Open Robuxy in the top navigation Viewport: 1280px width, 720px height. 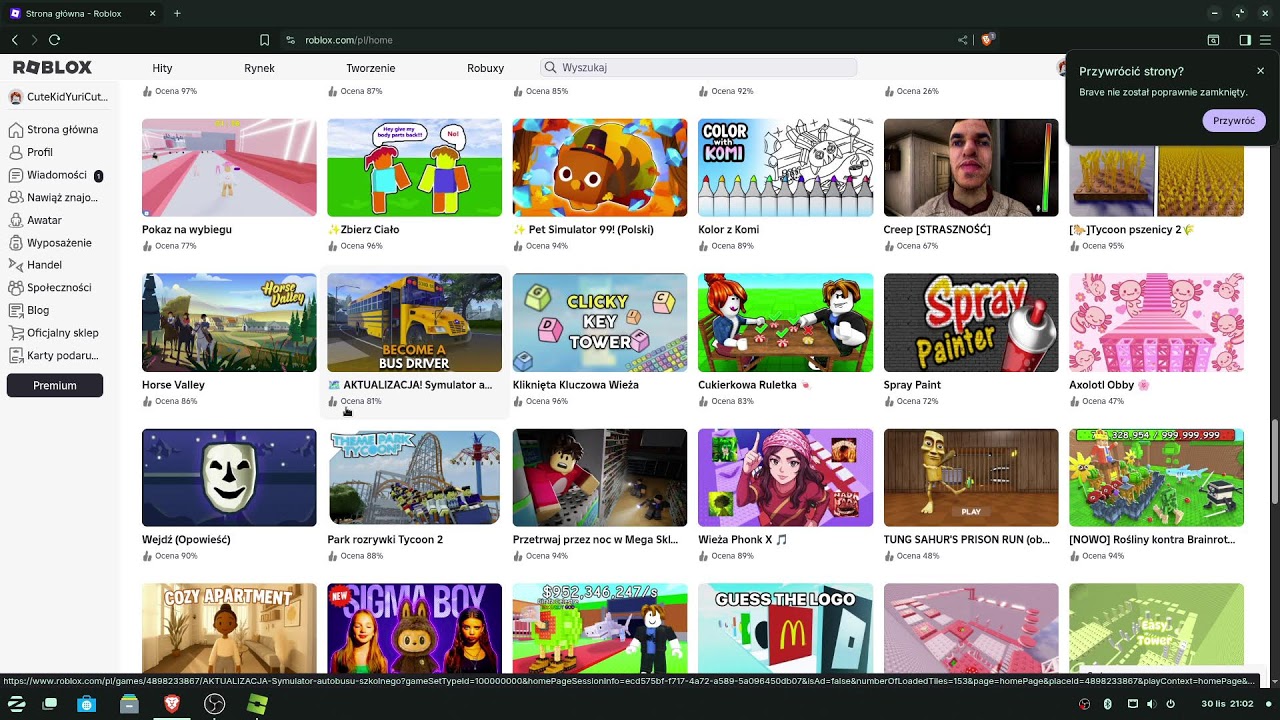coord(485,68)
